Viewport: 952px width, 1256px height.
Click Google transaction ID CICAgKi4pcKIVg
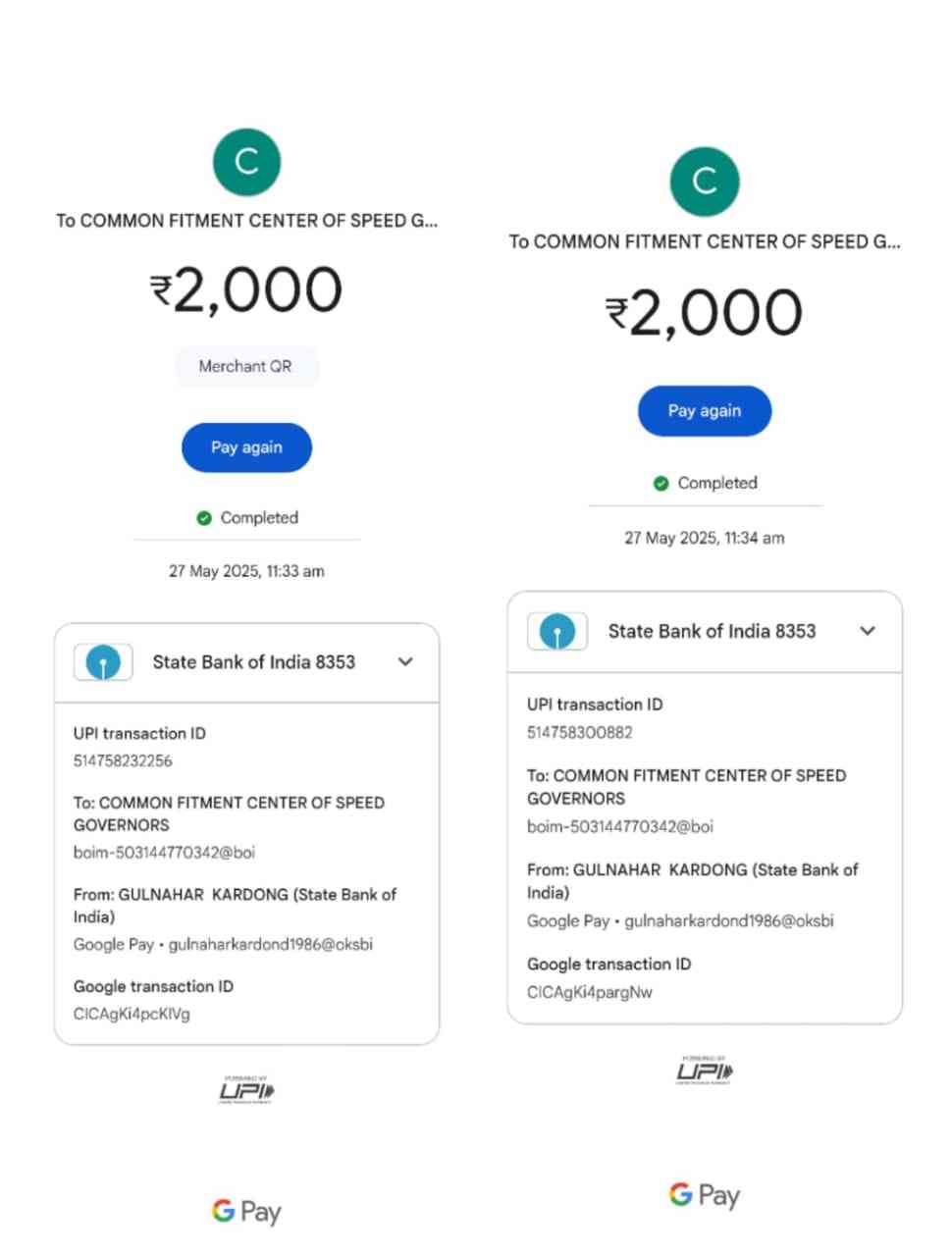coord(132,1014)
